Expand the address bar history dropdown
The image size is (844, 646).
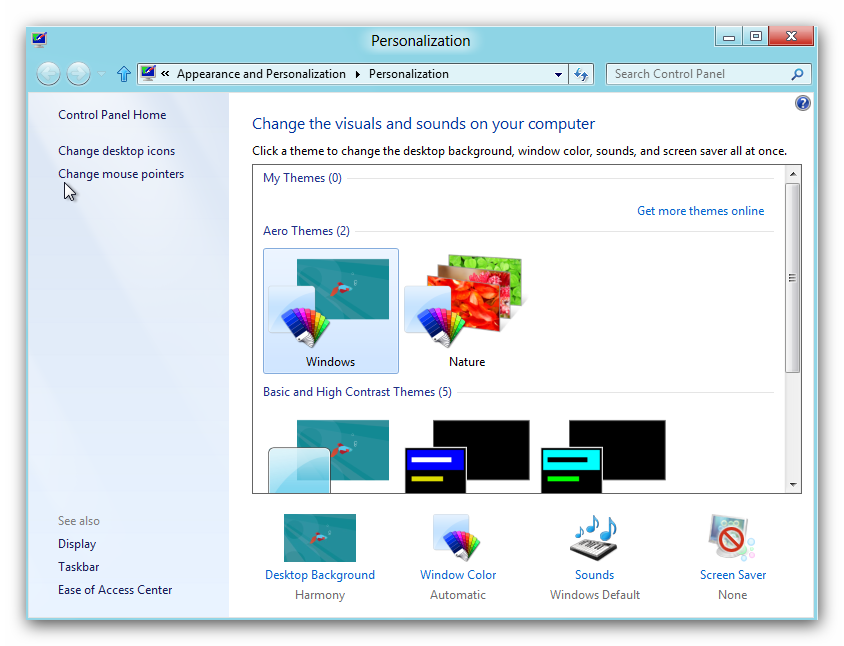tap(558, 74)
